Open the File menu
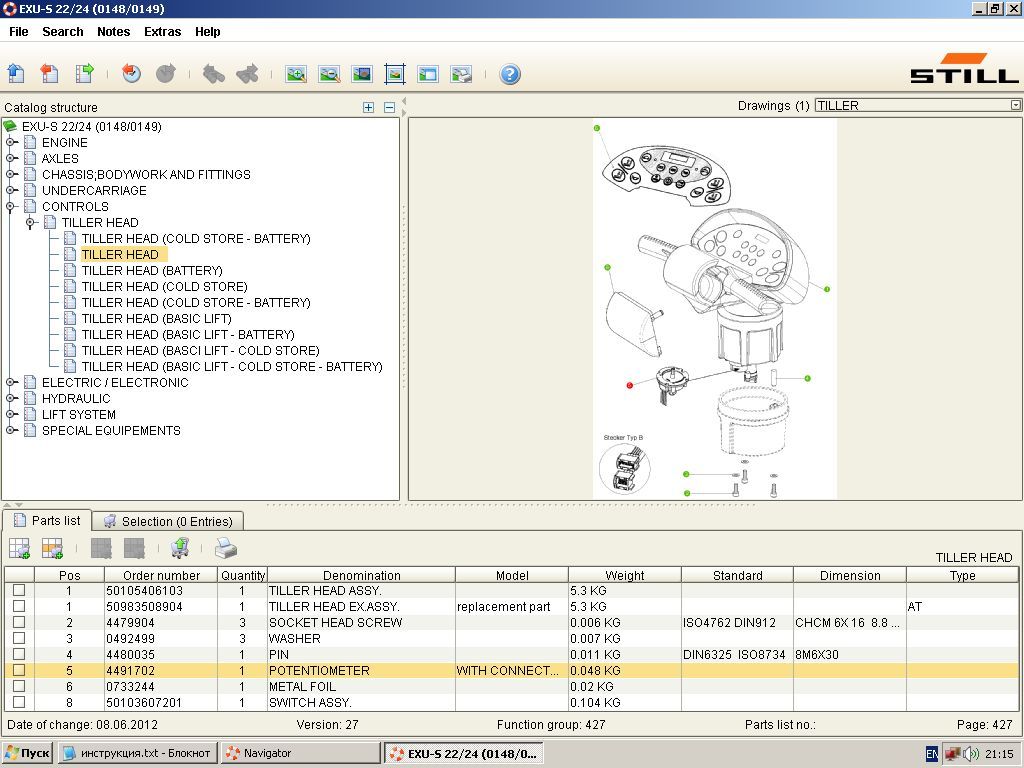 [x=19, y=31]
